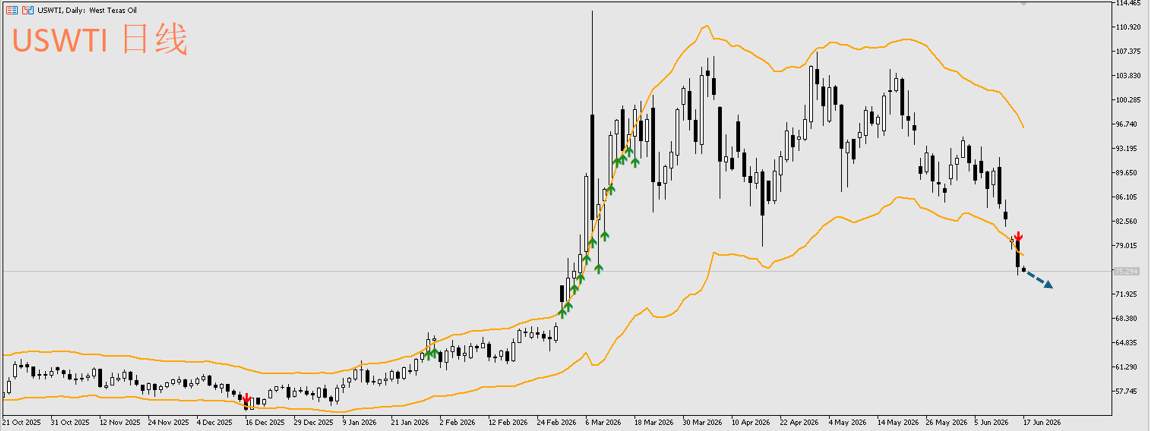
Task: Click the '2 Feb 2026' date label
Action: click(458, 423)
